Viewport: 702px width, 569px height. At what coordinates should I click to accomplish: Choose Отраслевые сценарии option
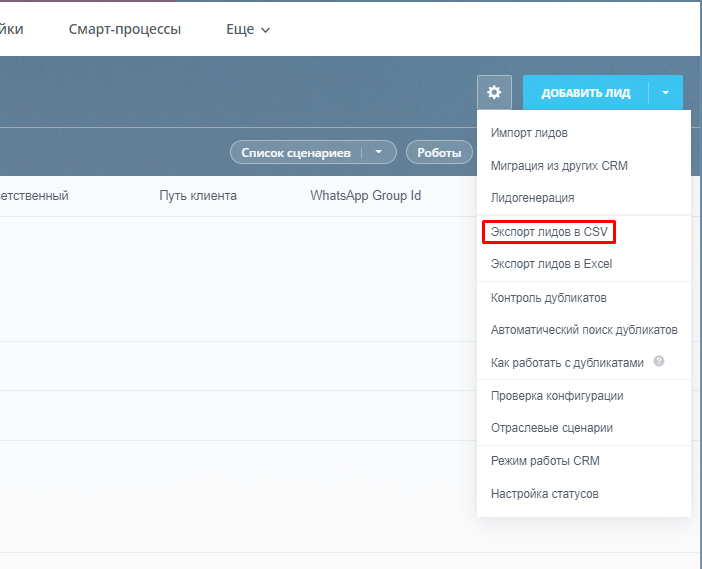(x=551, y=427)
